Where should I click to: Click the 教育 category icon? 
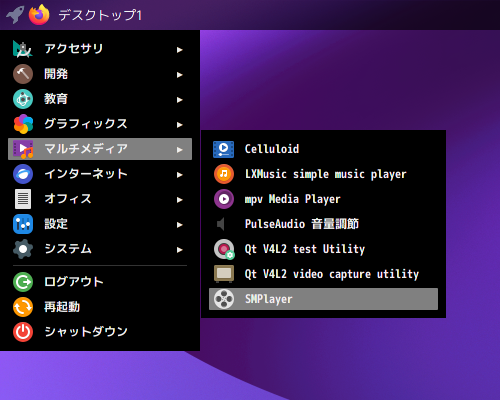23,99
